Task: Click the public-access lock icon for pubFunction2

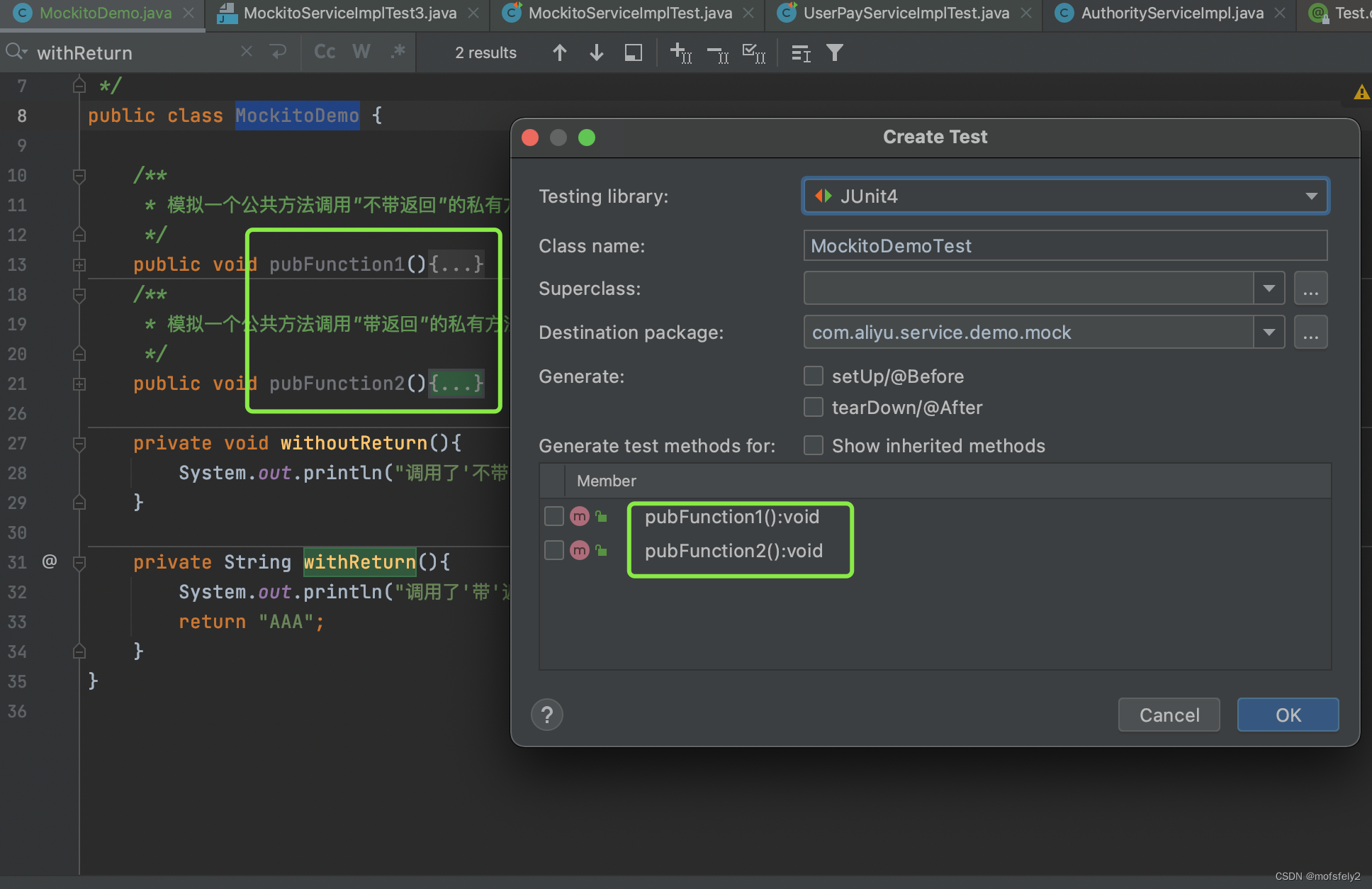Action: click(x=602, y=550)
